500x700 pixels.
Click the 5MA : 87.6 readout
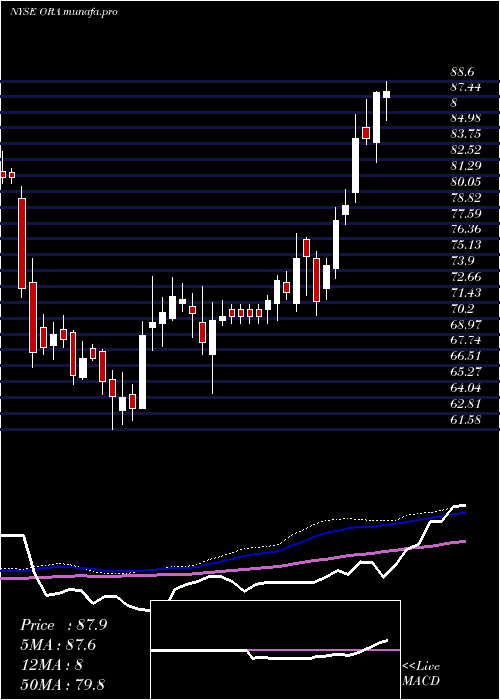pyautogui.click(x=58, y=645)
